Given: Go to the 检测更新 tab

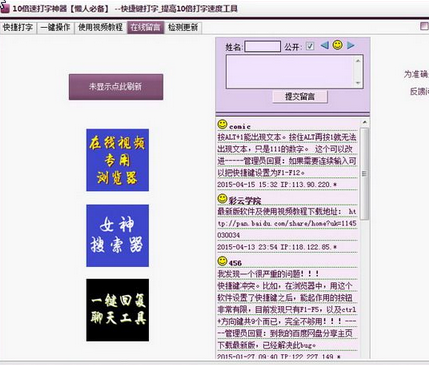Looking at the screenshot, I should [183, 27].
